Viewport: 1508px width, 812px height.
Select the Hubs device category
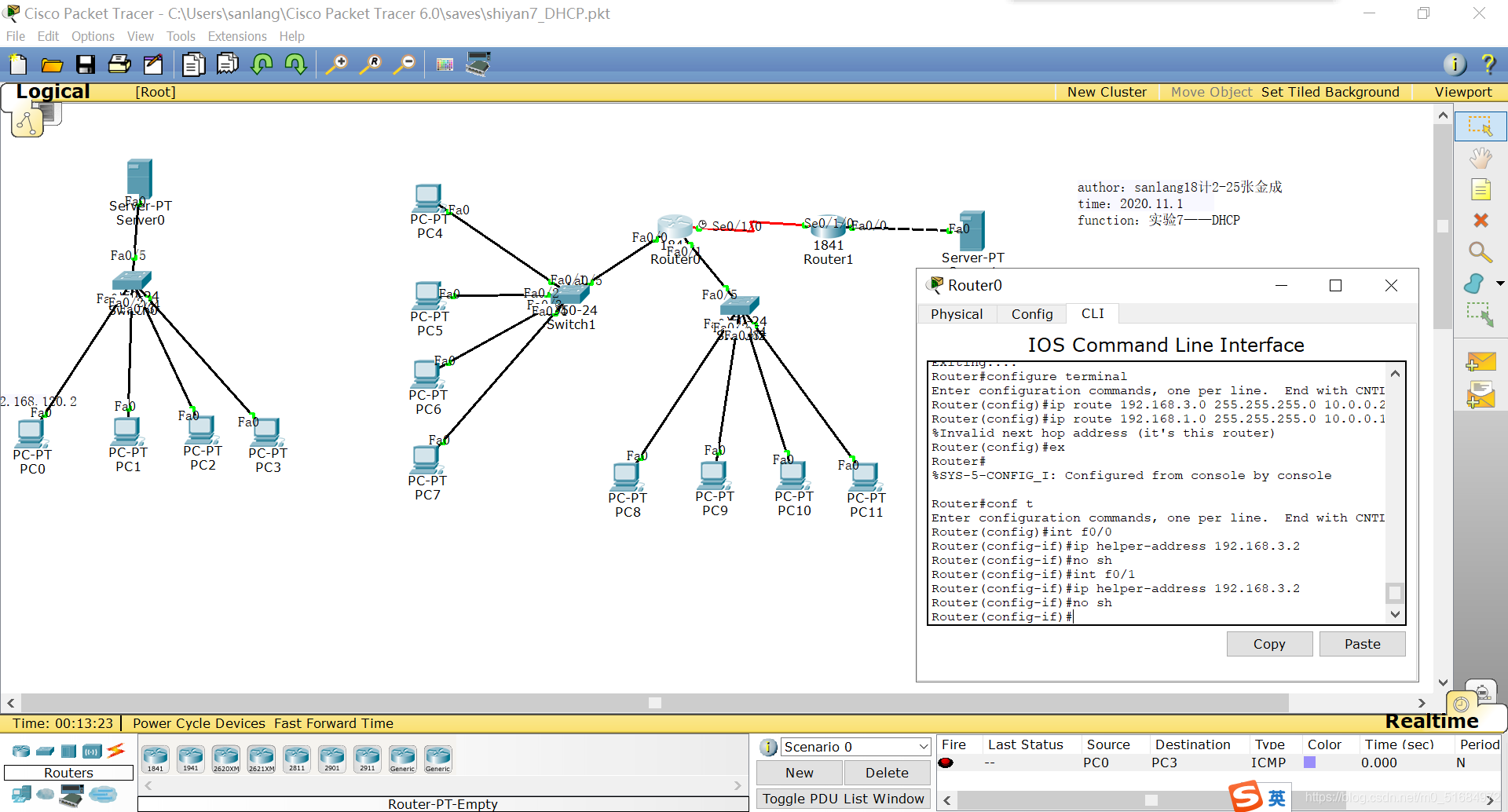pyautogui.click(x=69, y=751)
